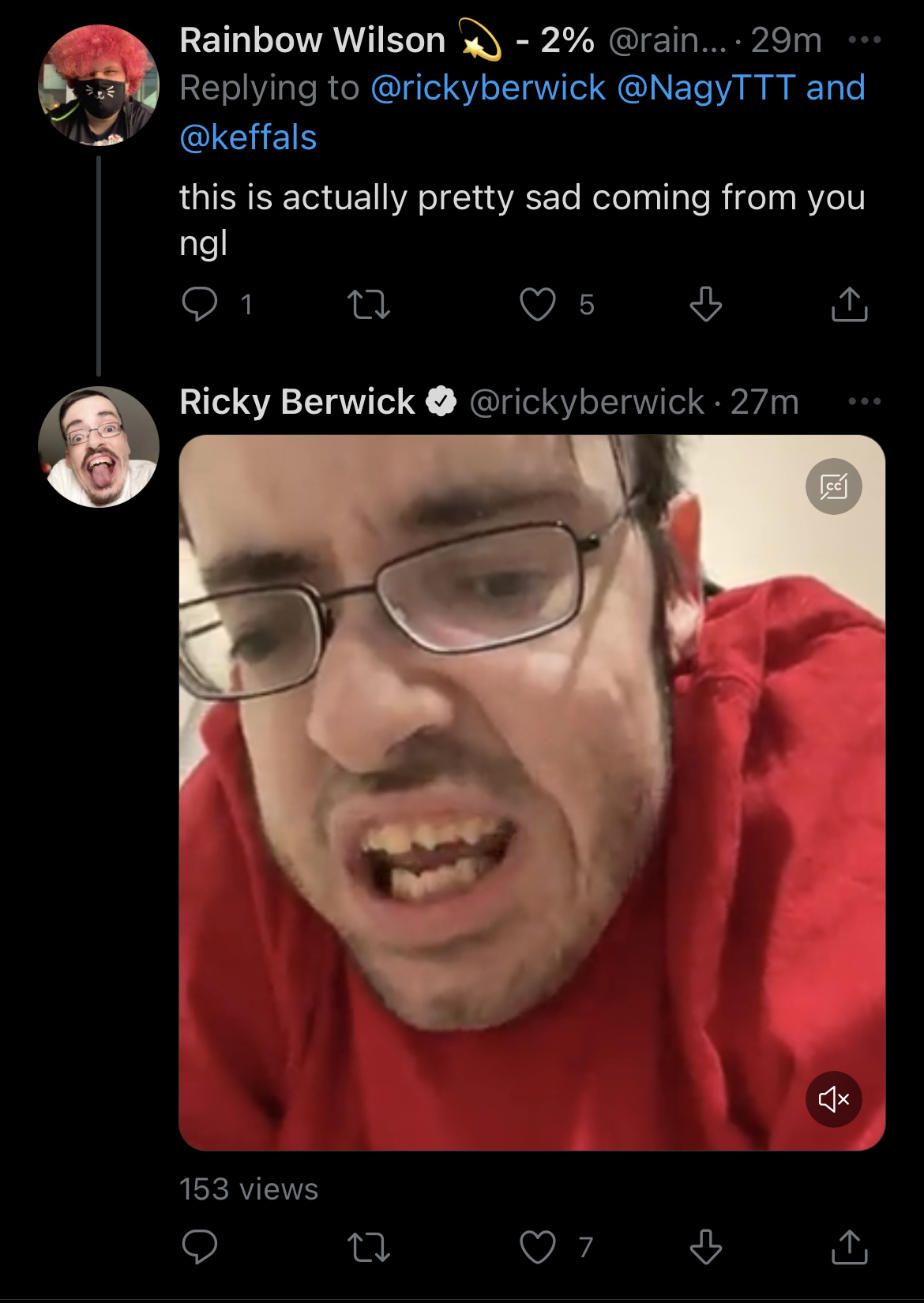The image size is (924, 1303).
Task: Open @rickyberwick mention link in reply line
Action: coord(488,88)
